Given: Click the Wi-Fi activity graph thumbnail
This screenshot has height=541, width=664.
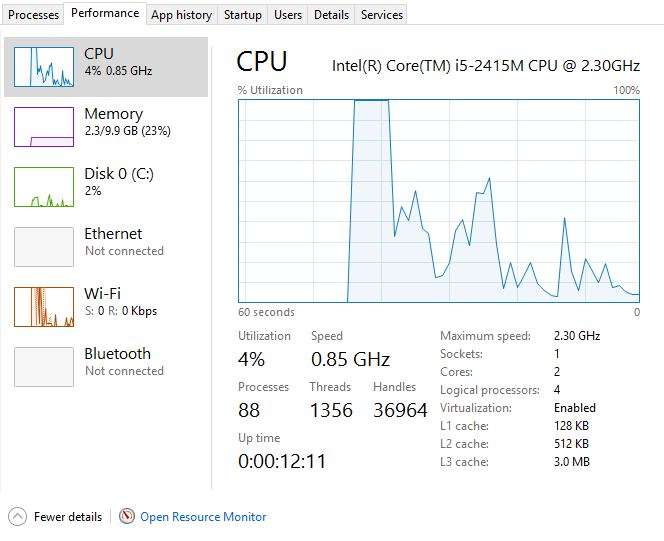Looking at the screenshot, I should point(44,307).
